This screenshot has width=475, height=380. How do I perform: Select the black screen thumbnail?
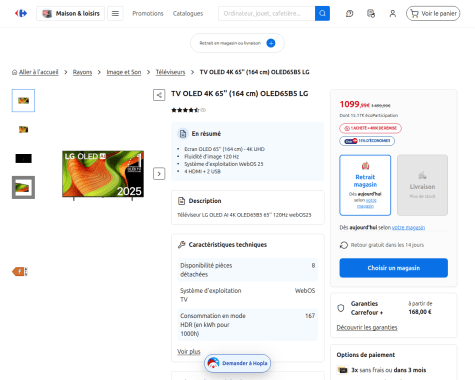(x=23, y=158)
